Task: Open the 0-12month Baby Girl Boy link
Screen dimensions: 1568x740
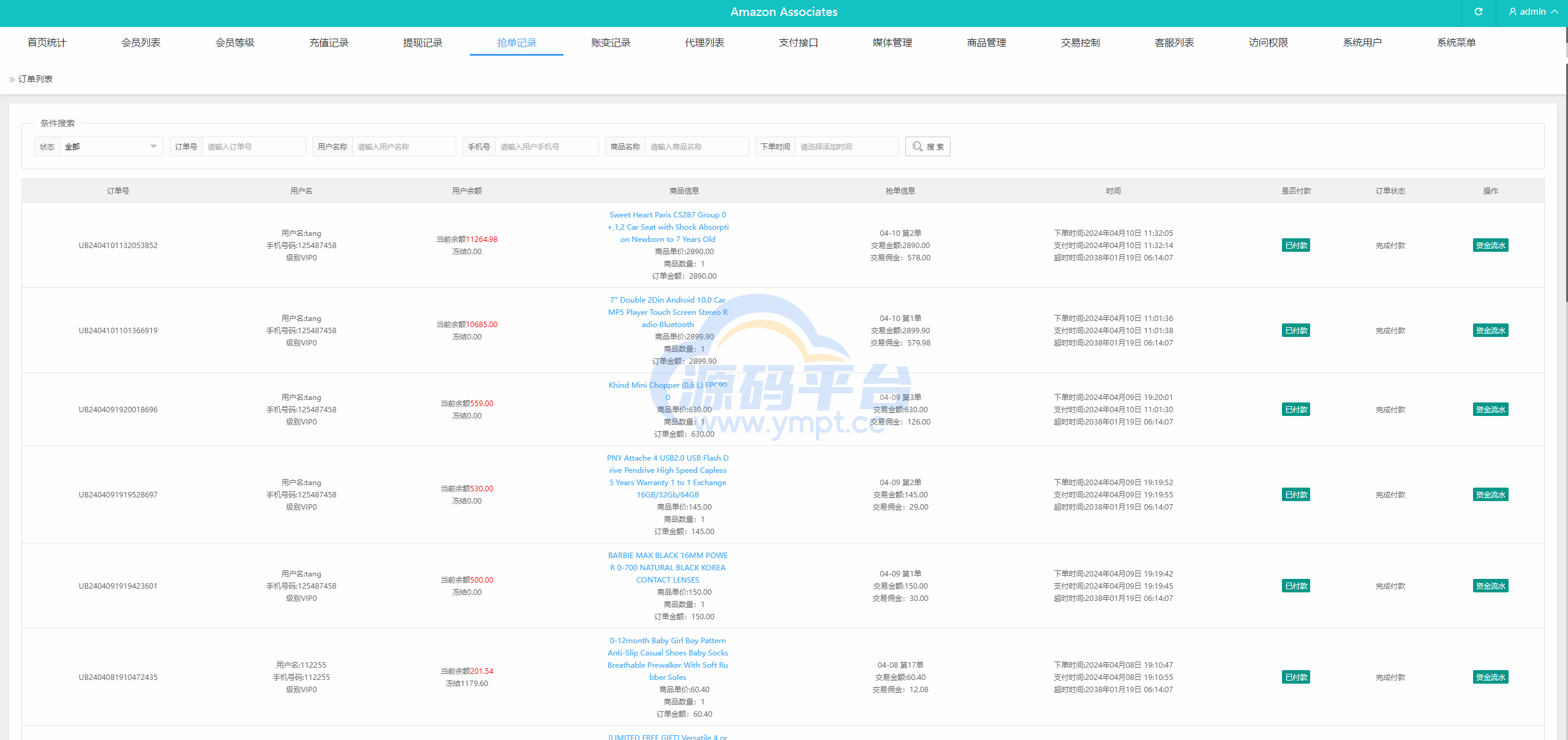Action: pos(668,659)
